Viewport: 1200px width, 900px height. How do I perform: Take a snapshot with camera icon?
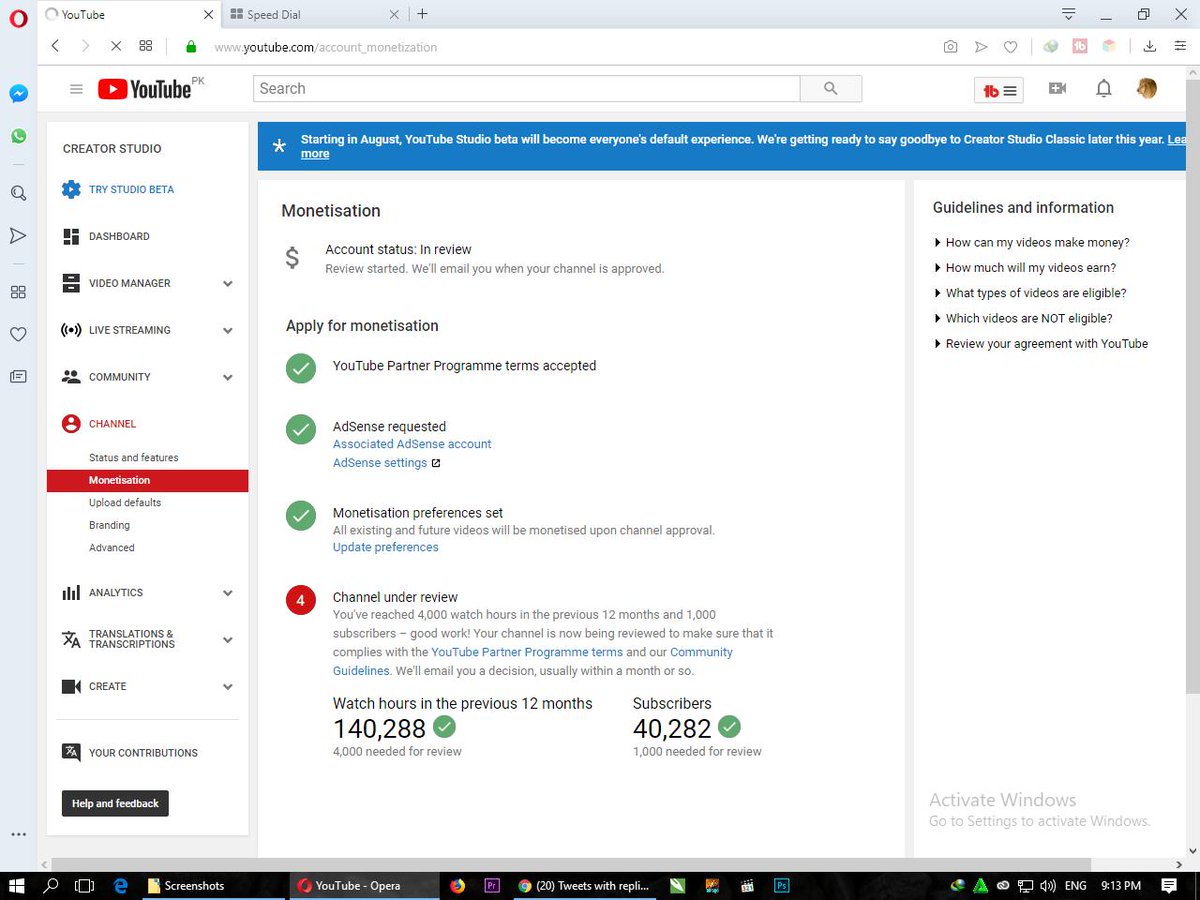[950, 47]
